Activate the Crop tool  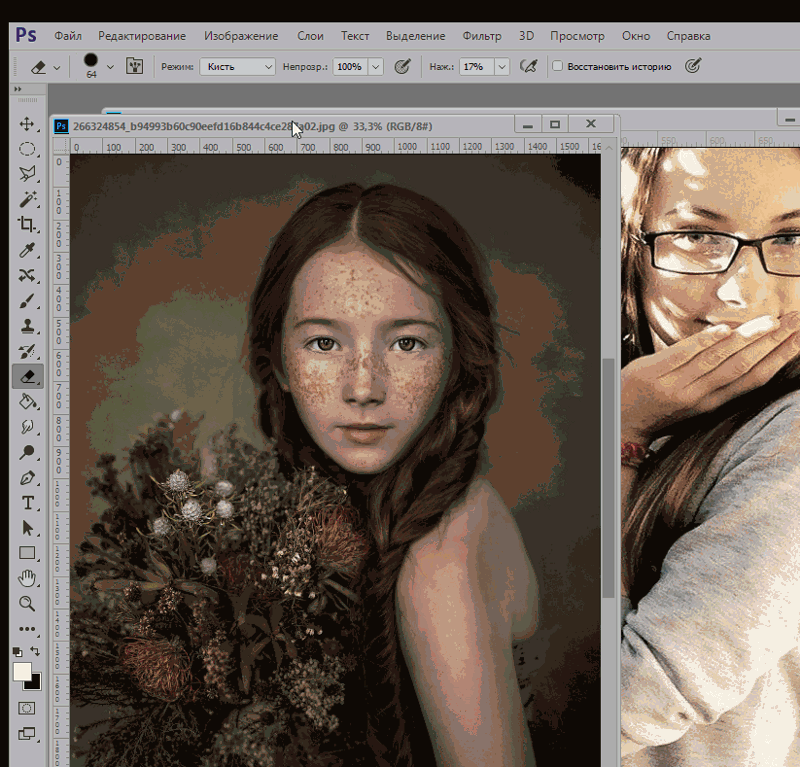(x=27, y=225)
